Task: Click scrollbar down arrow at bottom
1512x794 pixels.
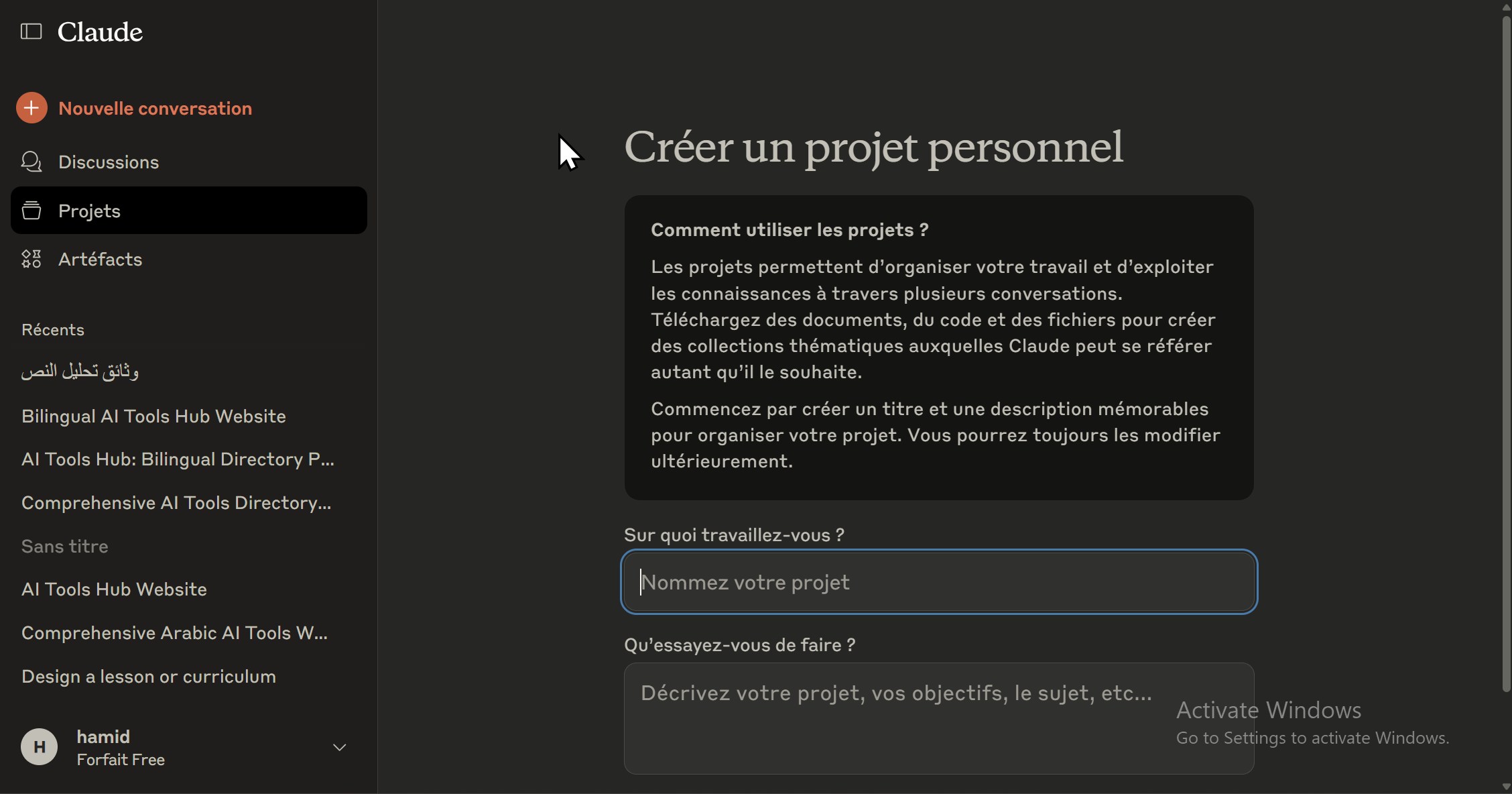Action: [1506, 787]
